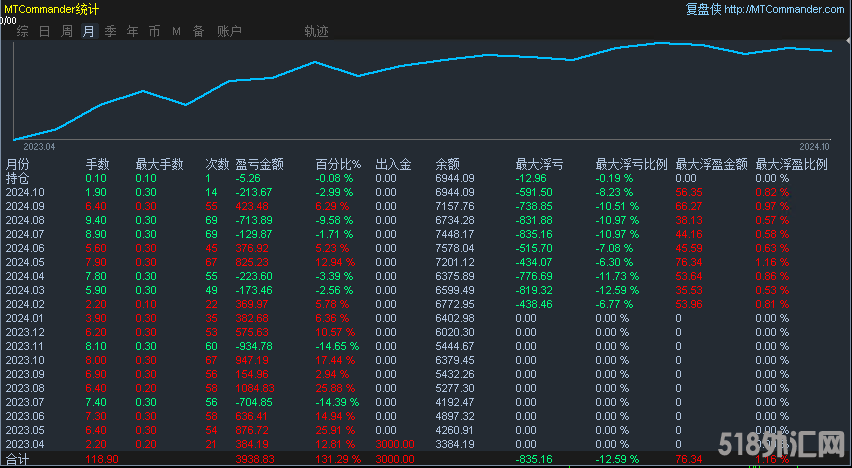Image resolution: width=852 pixels, height=468 pixels.
Task: Switch to the 综 summary tab
Action: click(22, 31)
